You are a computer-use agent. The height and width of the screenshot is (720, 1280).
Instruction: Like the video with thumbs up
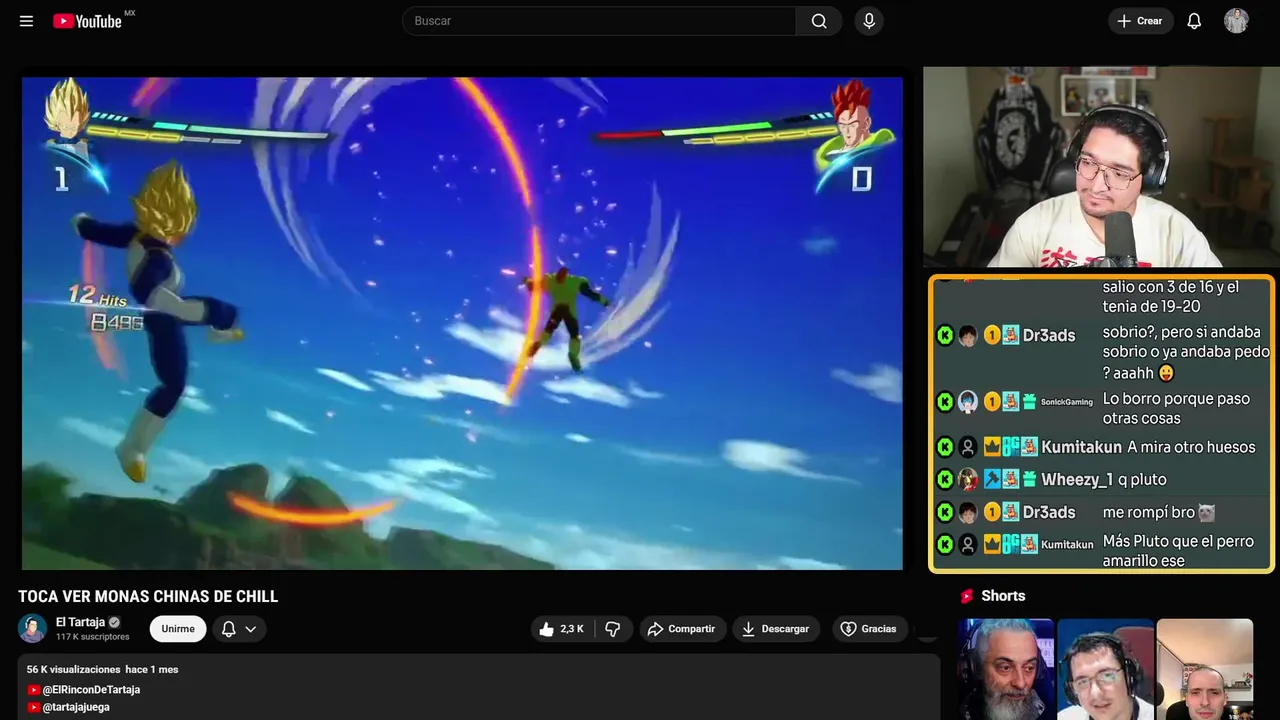561,629
